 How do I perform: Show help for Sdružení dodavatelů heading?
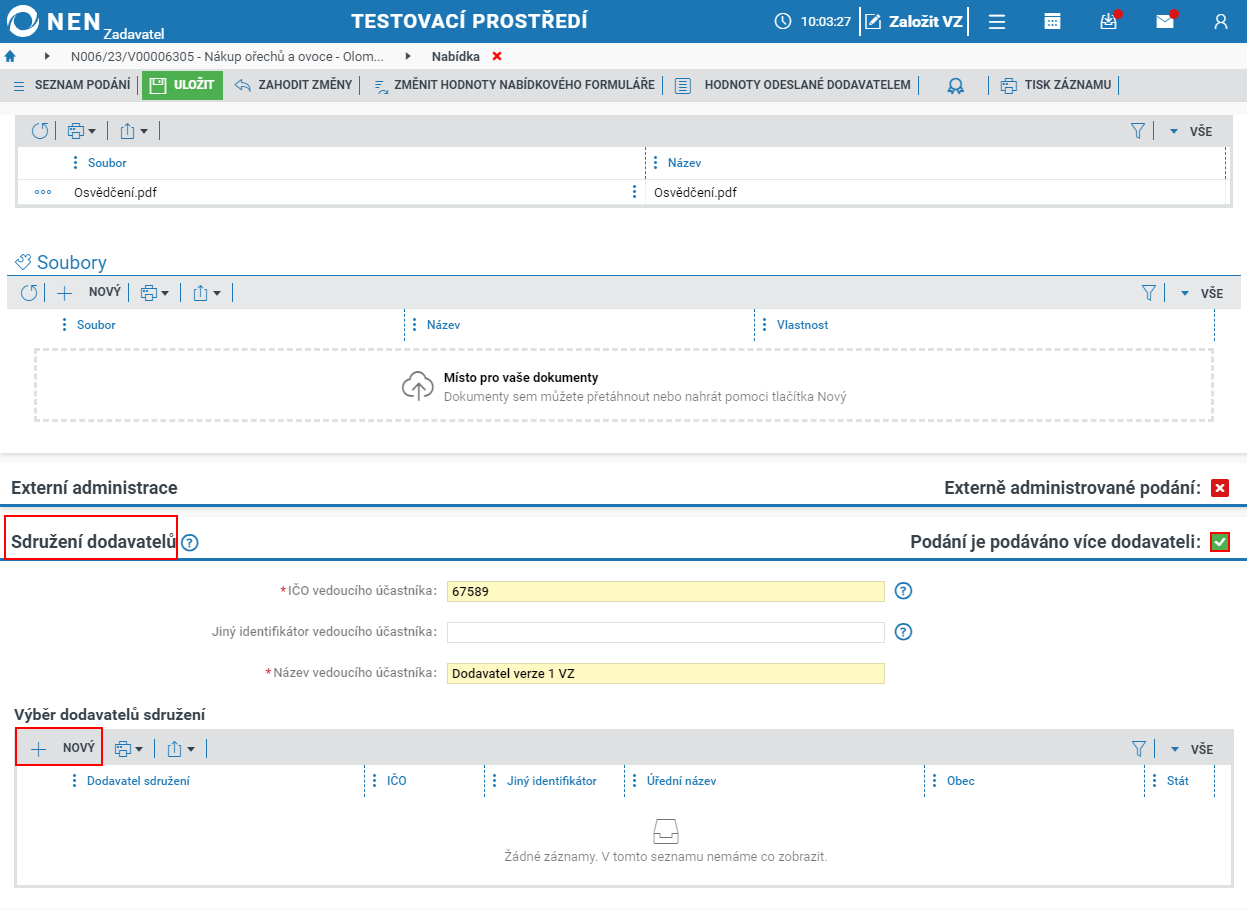190,543
